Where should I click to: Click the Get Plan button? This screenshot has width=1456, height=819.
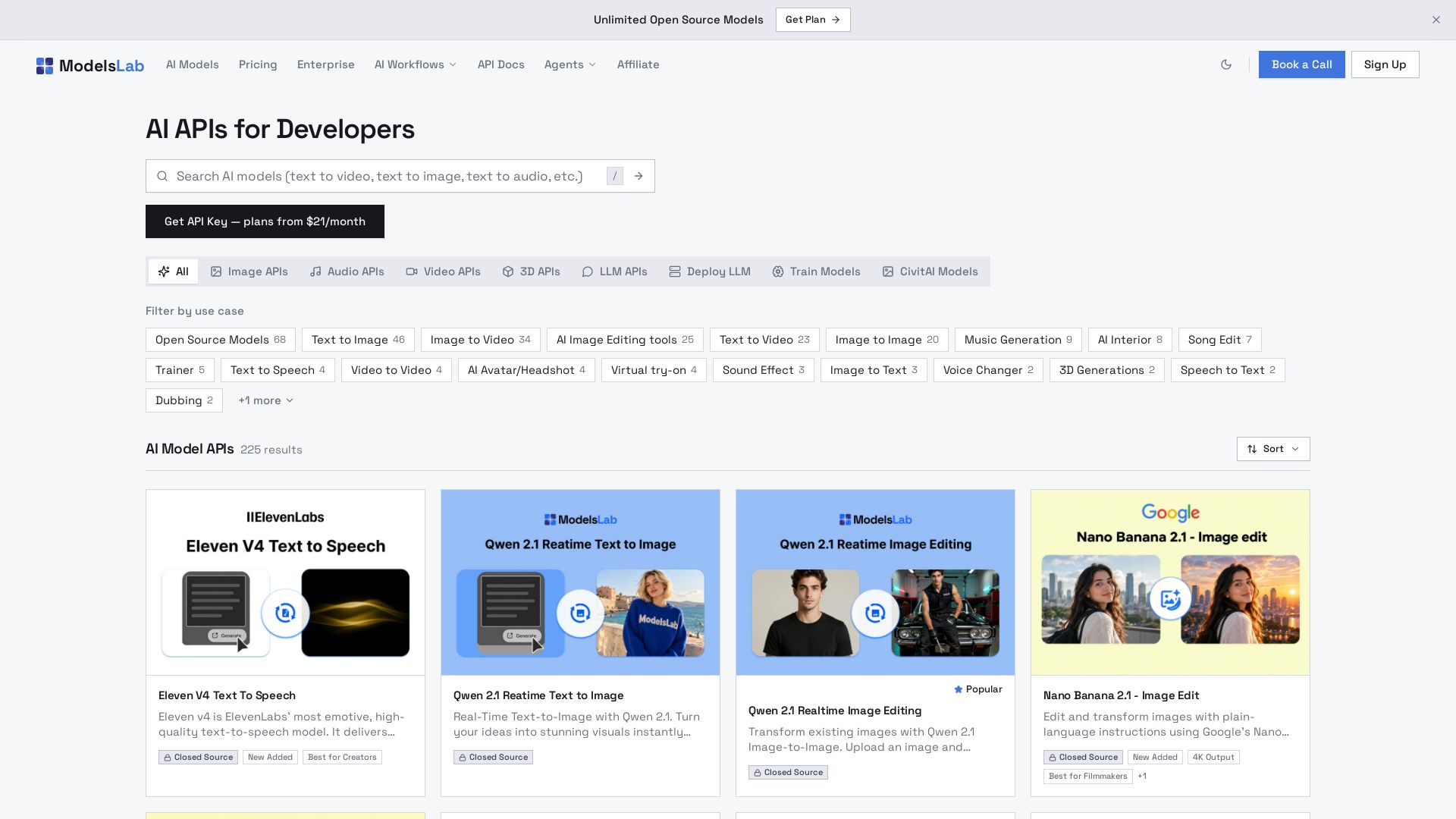(813, 20)
